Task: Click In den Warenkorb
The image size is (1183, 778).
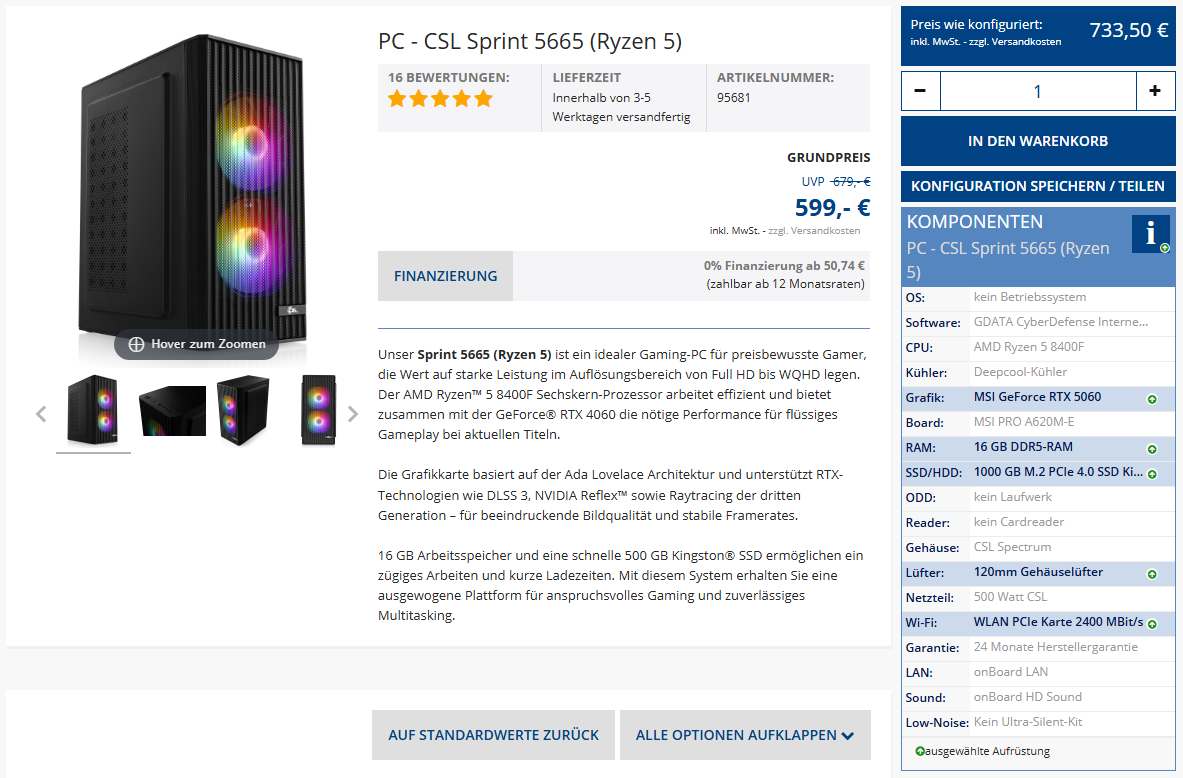Action: [1038, 141]
